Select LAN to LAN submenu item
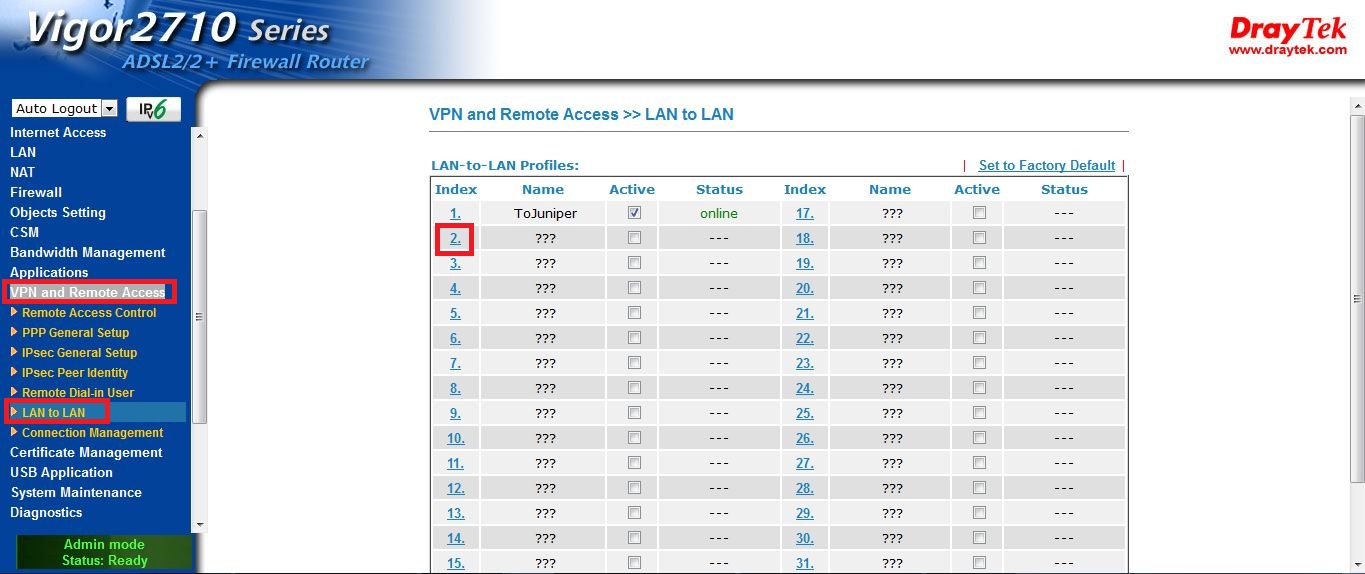Screen dimensions: 1365x574 54,412
